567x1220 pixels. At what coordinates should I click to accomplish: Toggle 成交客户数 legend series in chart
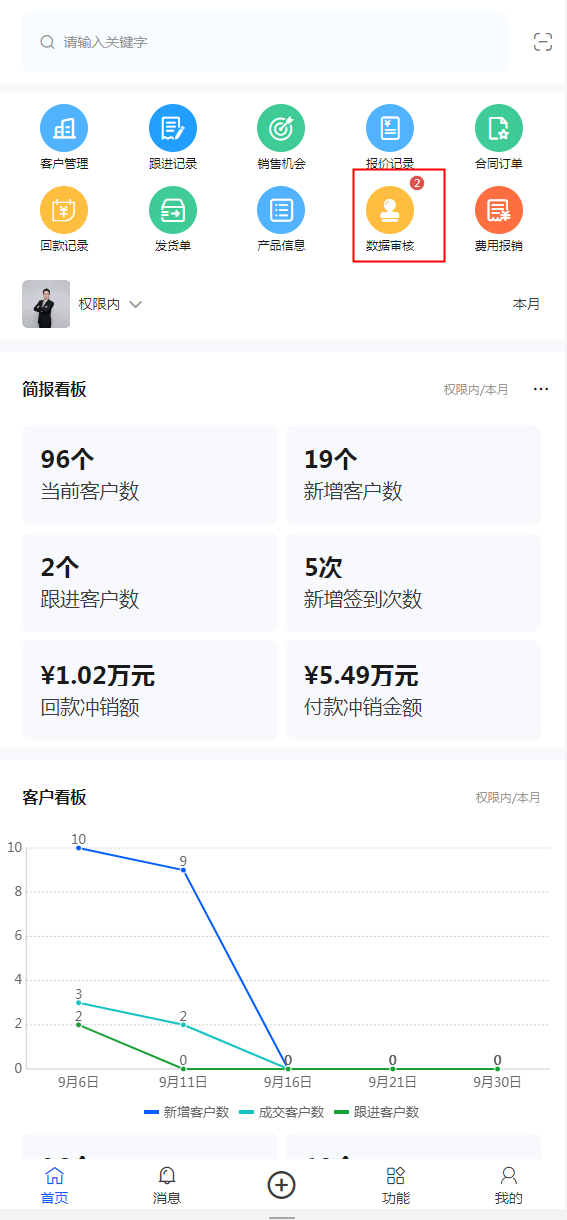[x=282, y=1112]
